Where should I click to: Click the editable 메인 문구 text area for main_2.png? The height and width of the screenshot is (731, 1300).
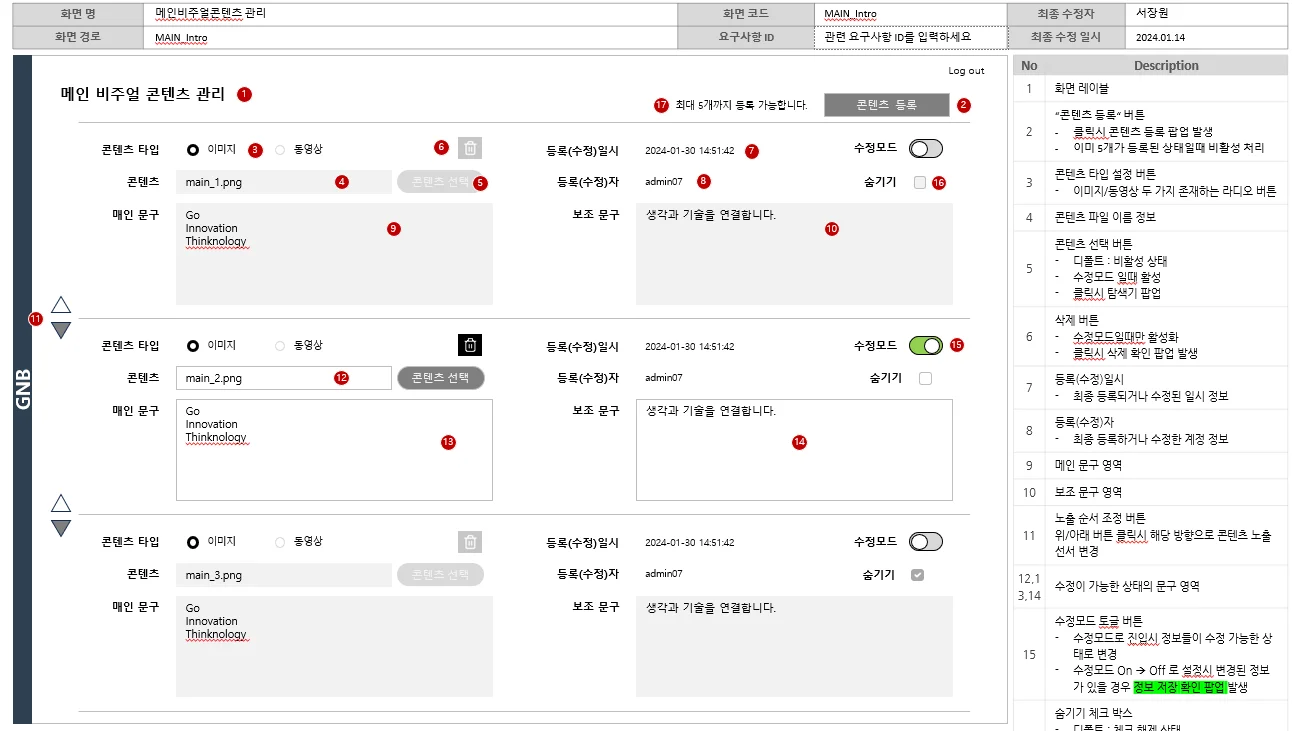(334, 450)
